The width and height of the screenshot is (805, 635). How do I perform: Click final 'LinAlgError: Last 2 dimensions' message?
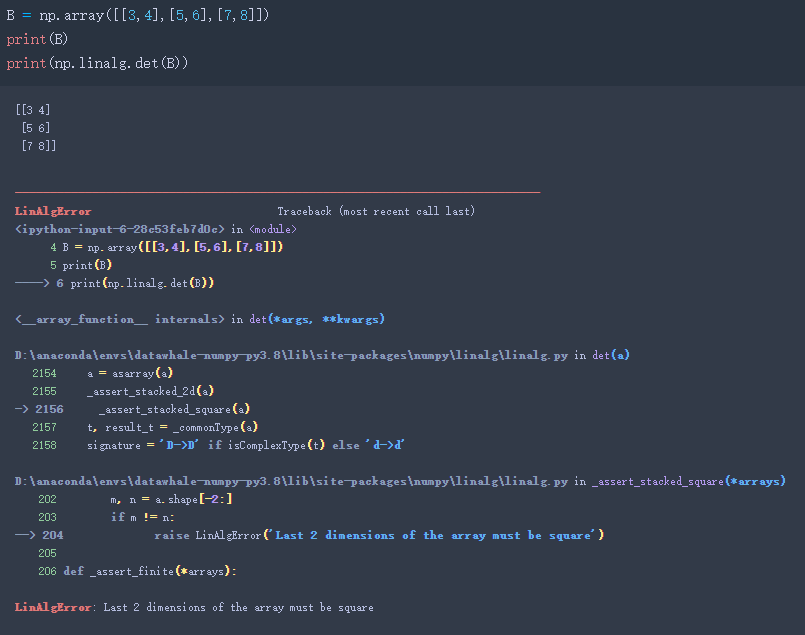194,607
